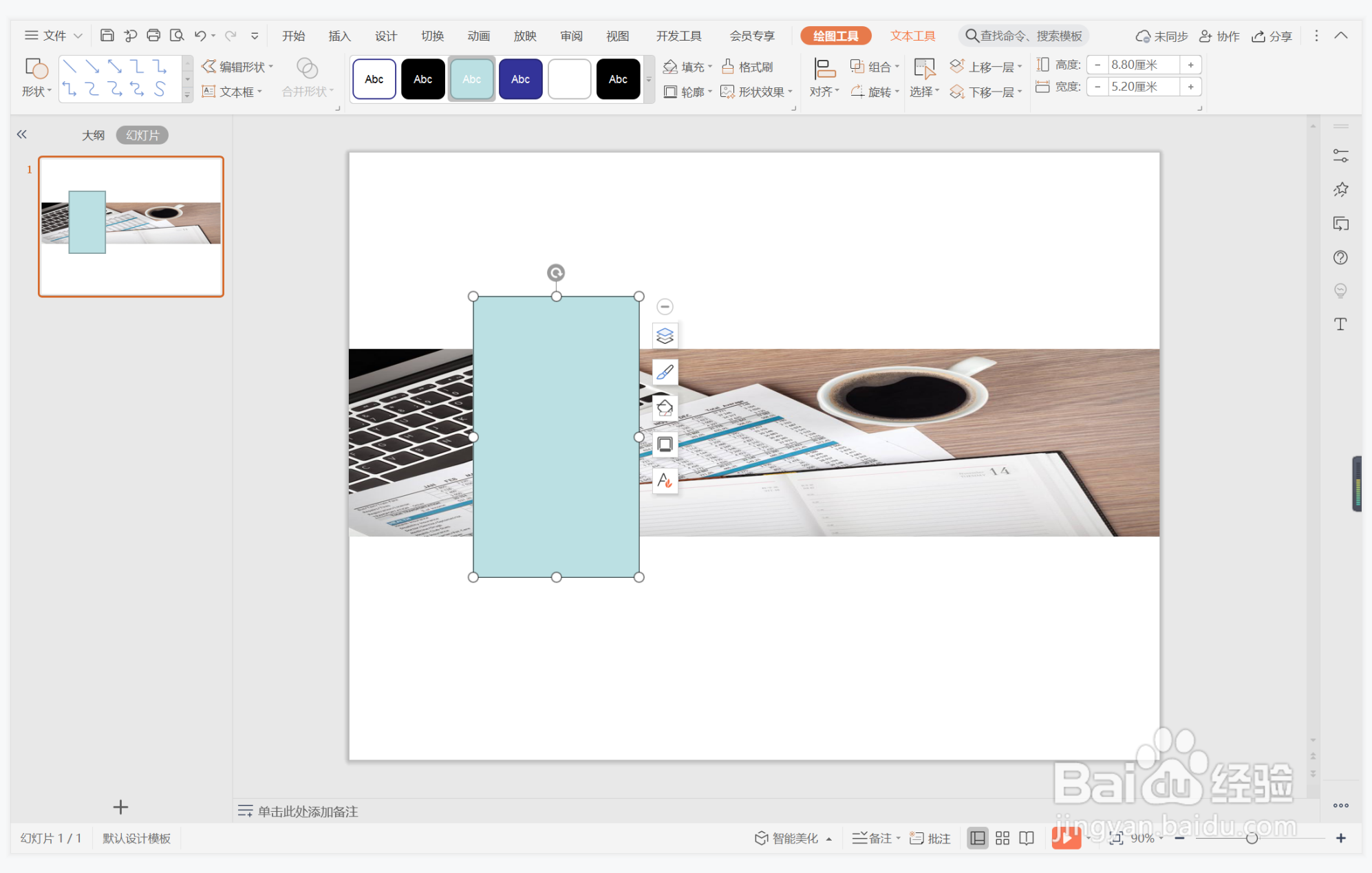Click the 分享 share button

point(1272,36)
